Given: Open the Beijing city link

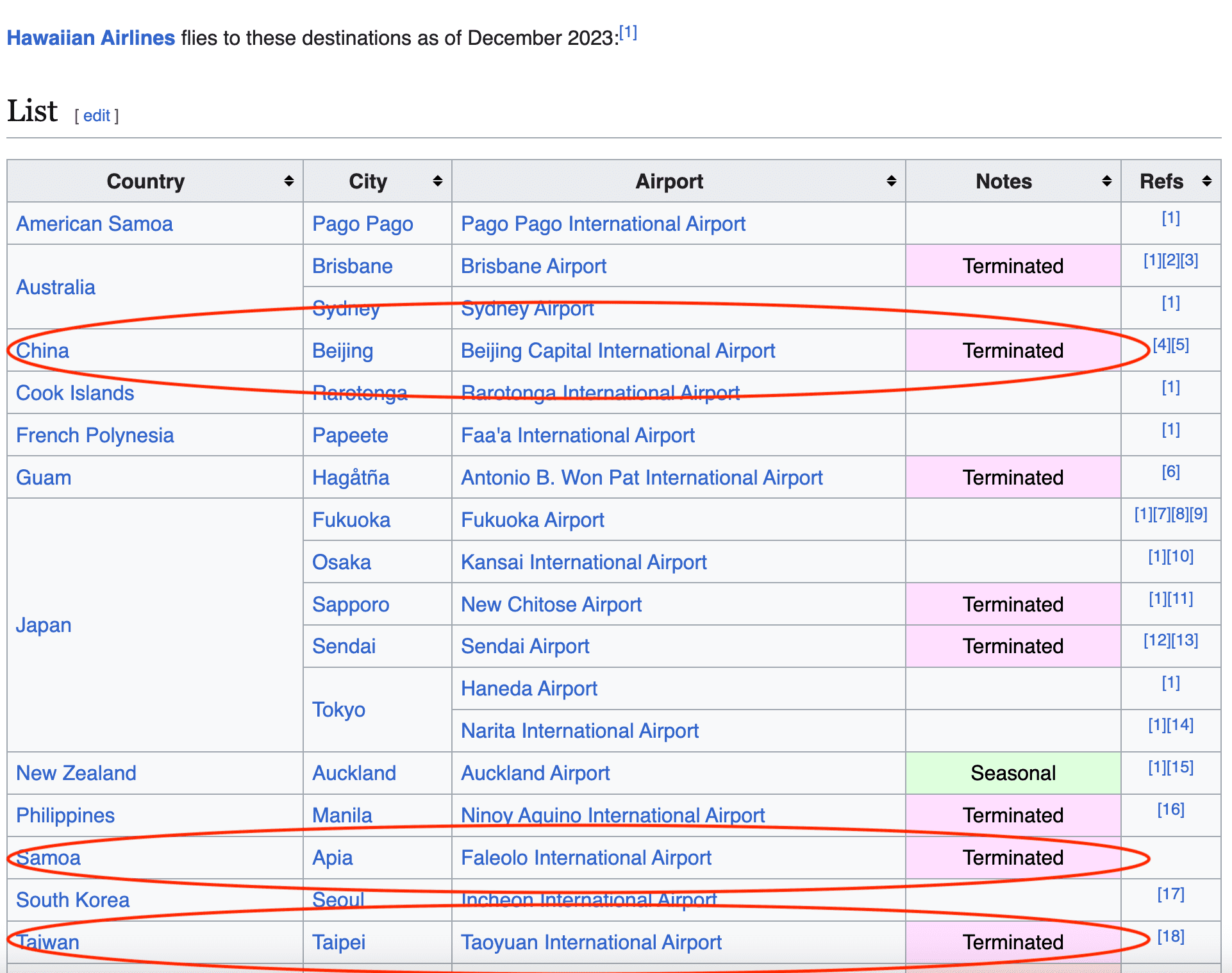Looking at the screenshot, I should pos(343,351).
